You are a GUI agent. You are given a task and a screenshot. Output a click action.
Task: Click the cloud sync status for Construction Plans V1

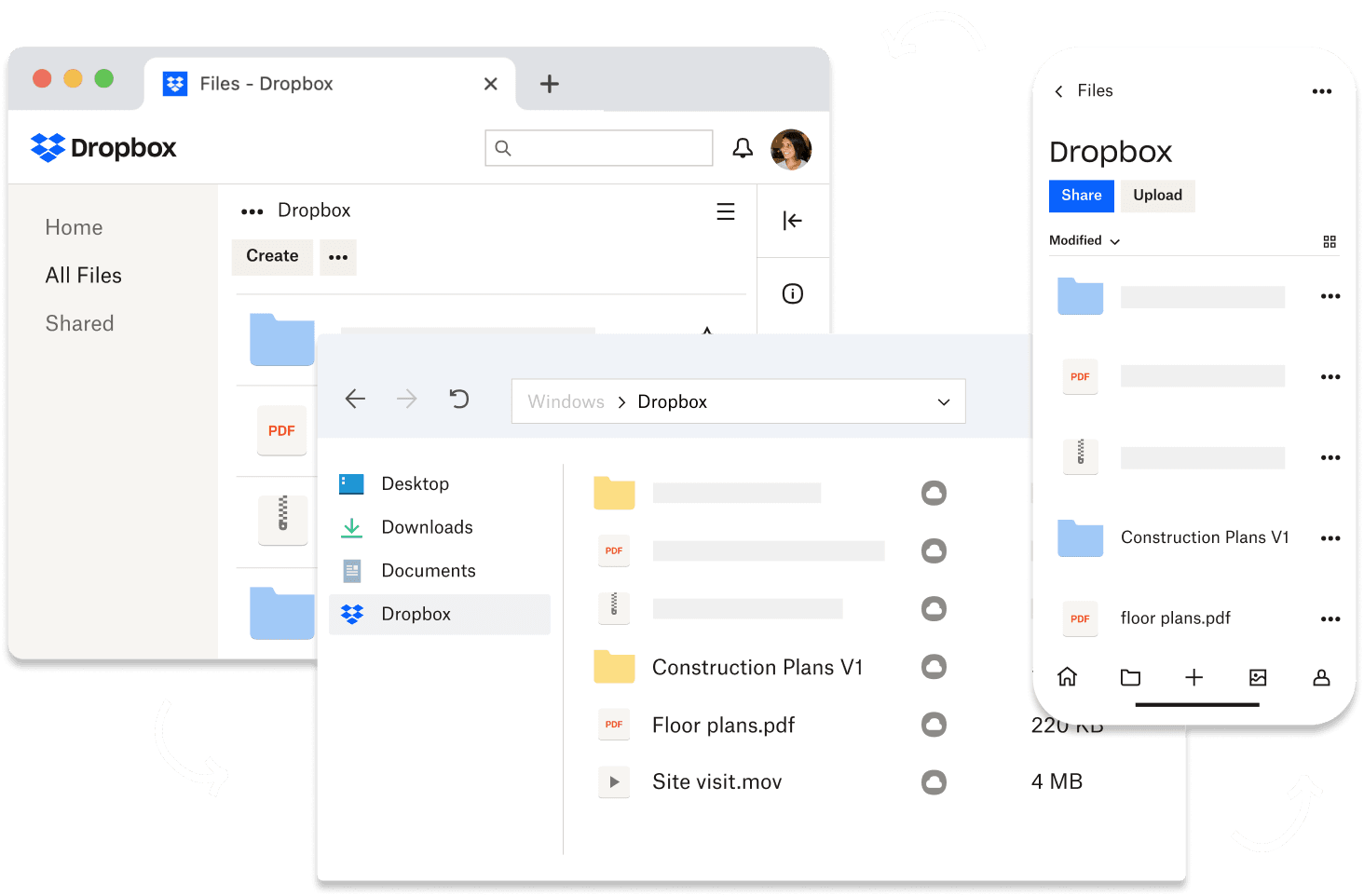pos(934,667)
